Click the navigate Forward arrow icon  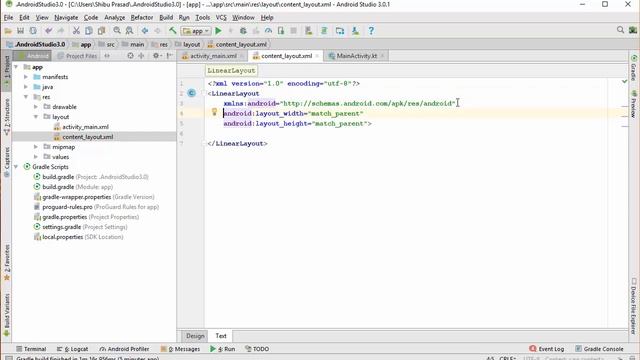(x=158, y=31)
